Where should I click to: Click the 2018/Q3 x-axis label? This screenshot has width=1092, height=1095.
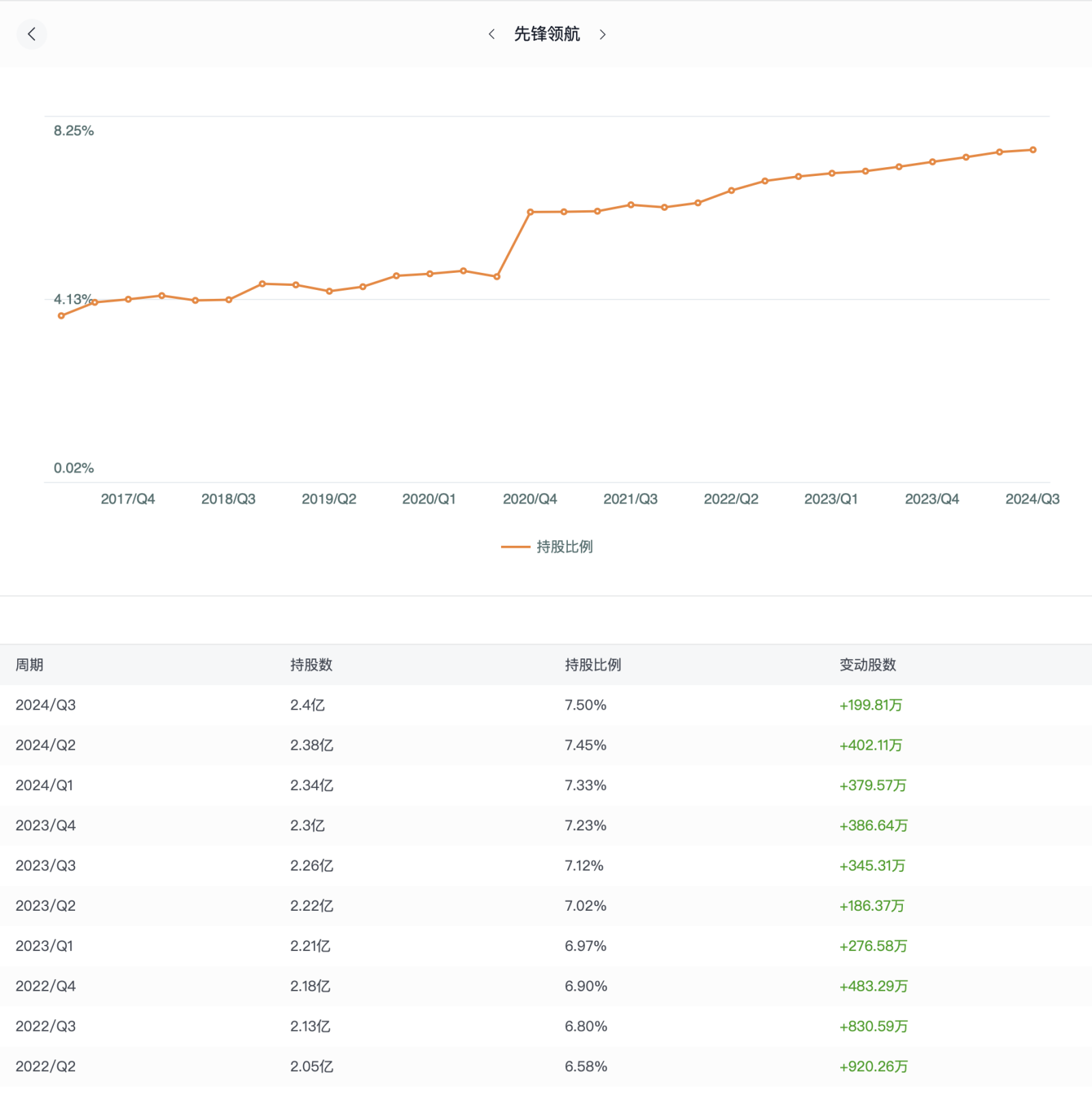click(x=228, y=499)
